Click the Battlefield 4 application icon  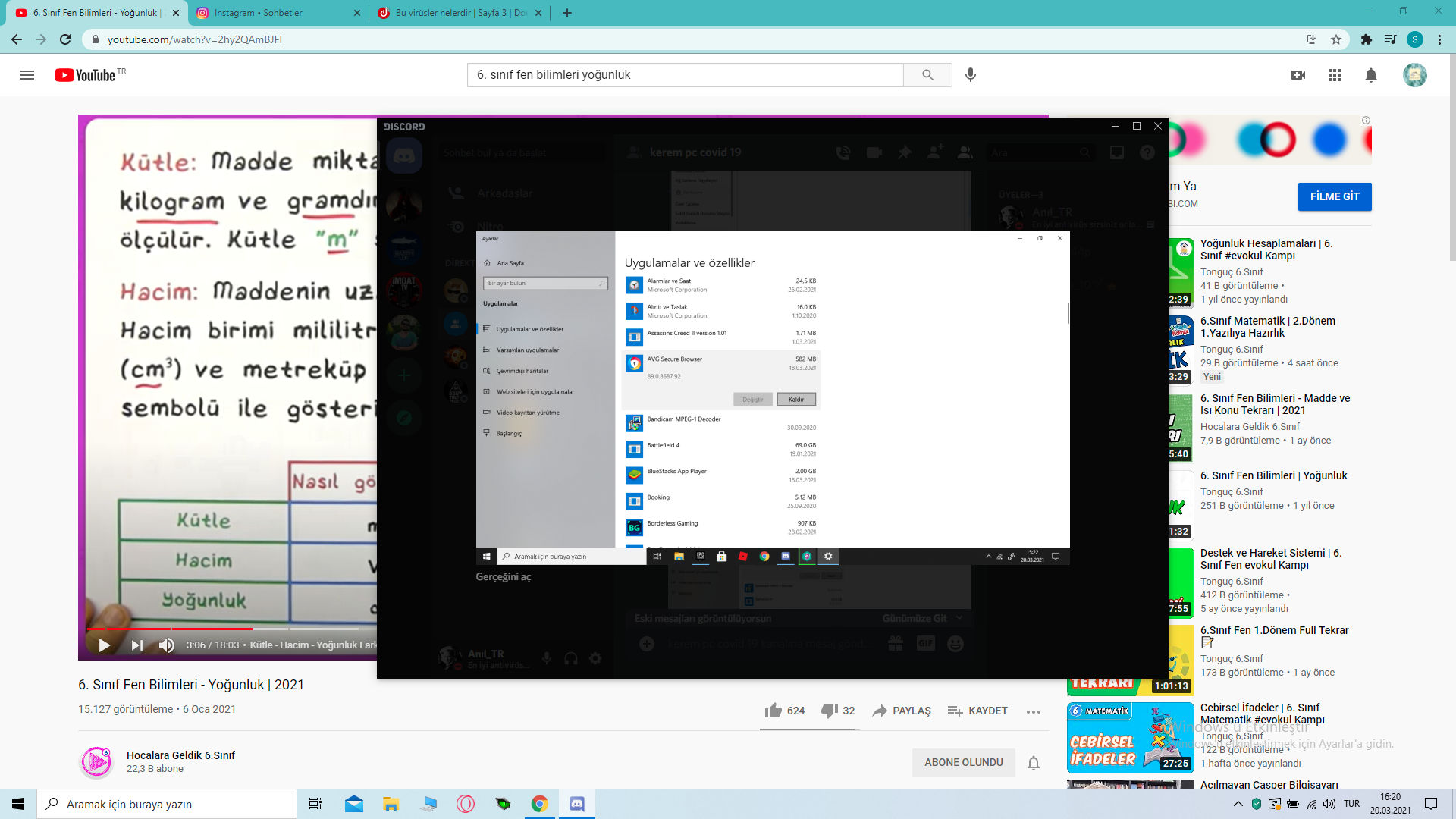633,448
